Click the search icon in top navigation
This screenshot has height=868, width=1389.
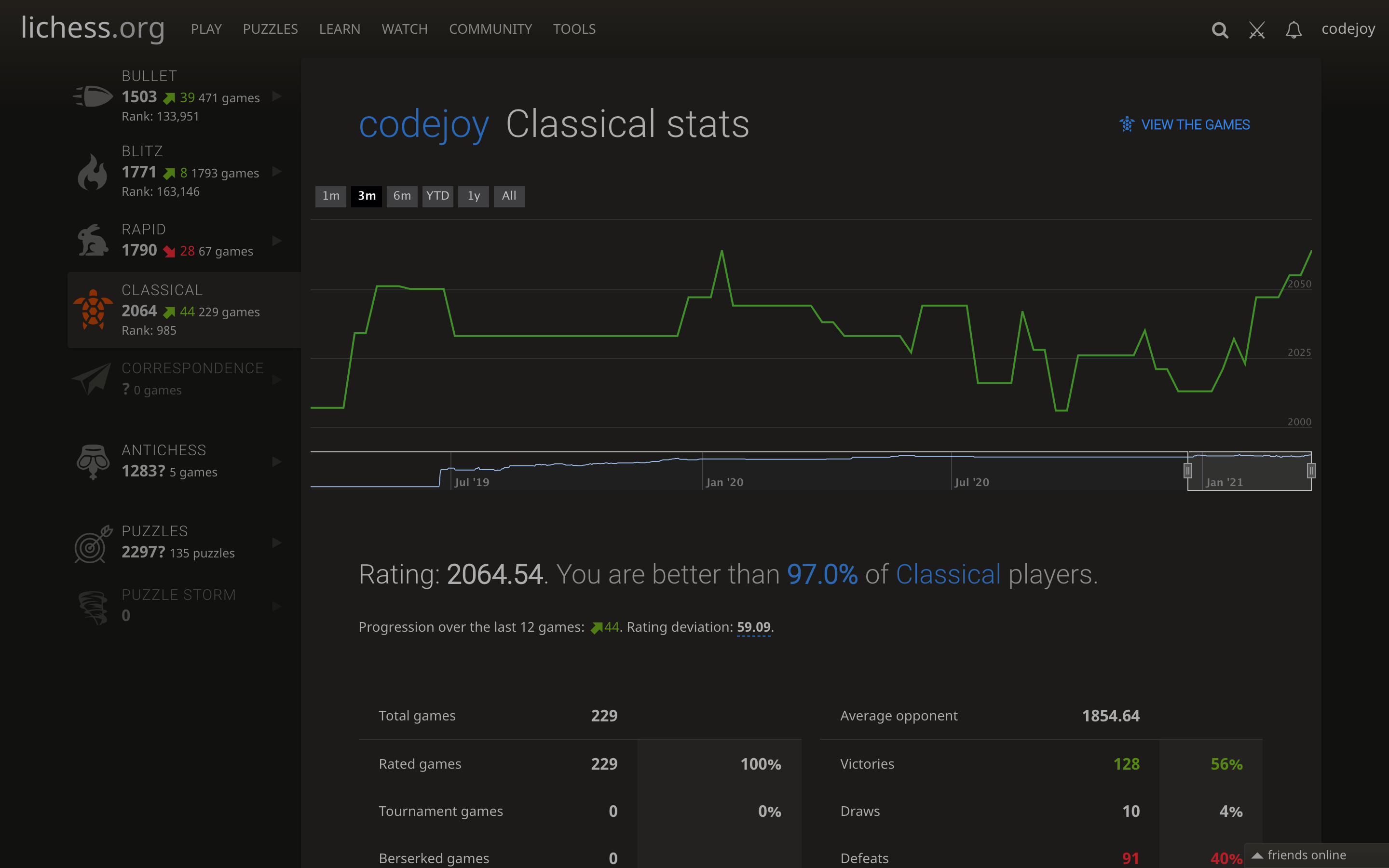pyautogui.click(x=1220, y=29)
